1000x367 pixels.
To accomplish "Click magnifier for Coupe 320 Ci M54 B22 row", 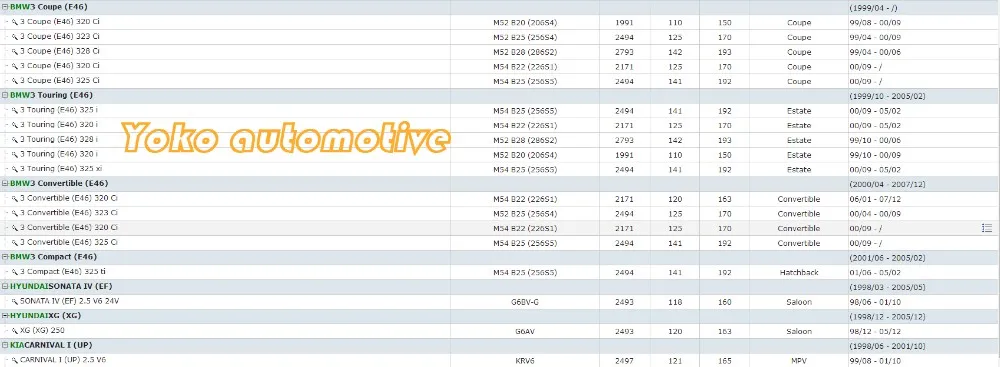I will pos(15,66).
